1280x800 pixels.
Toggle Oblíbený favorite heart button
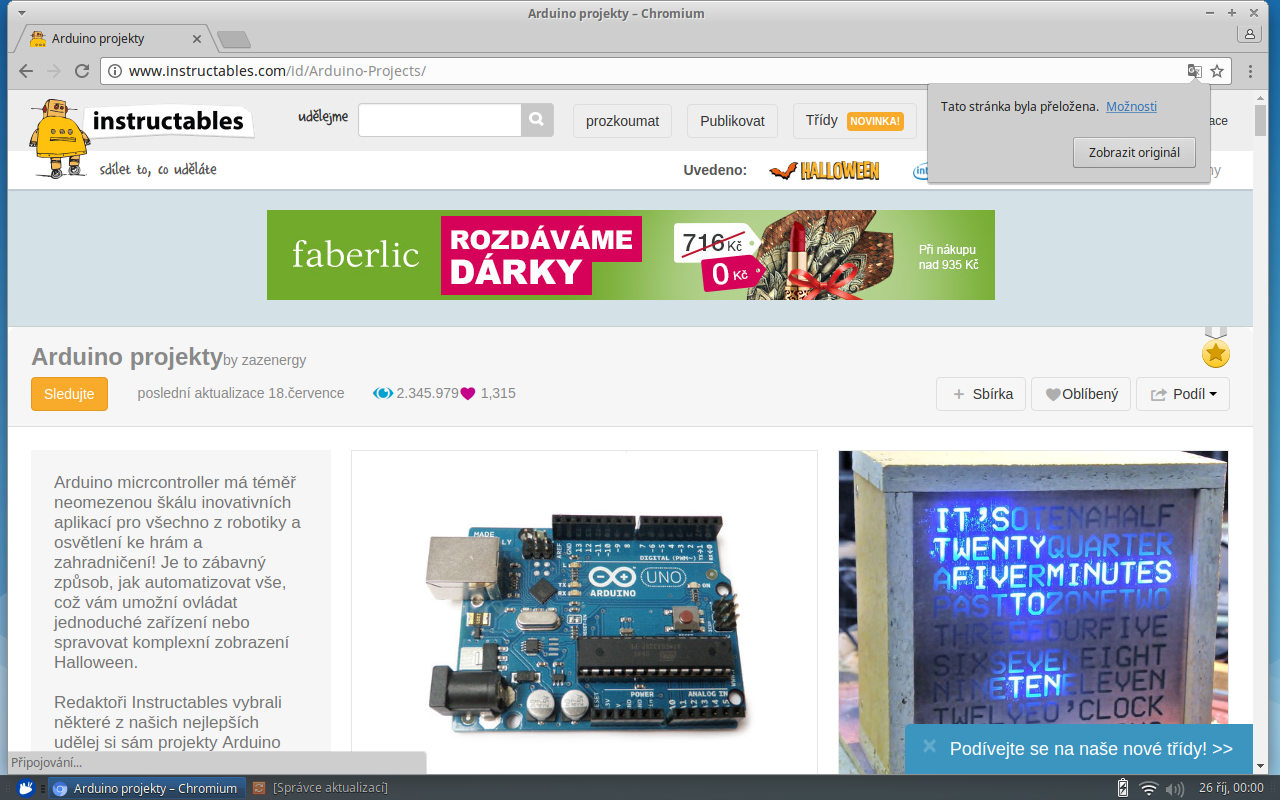pyautogui.click(x=1081, y=394)
